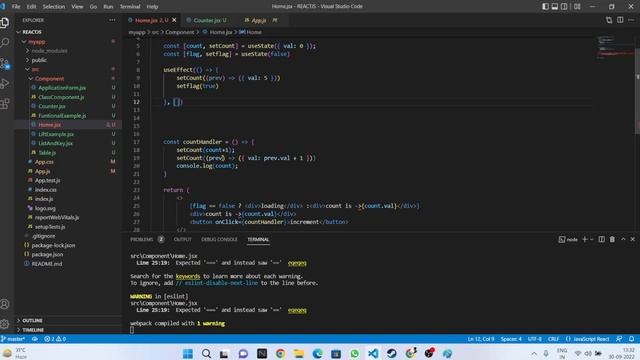640x360 pixels.
Task: Click the code minimap
Action: (615, 47)
